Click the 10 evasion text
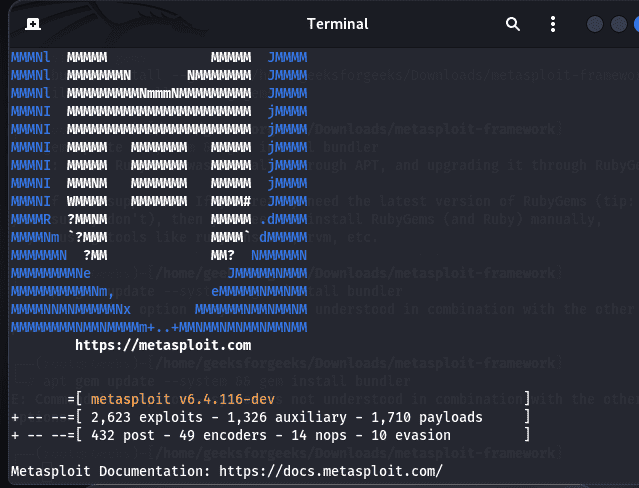Screen dimensions: 639x488 point(411,435)
